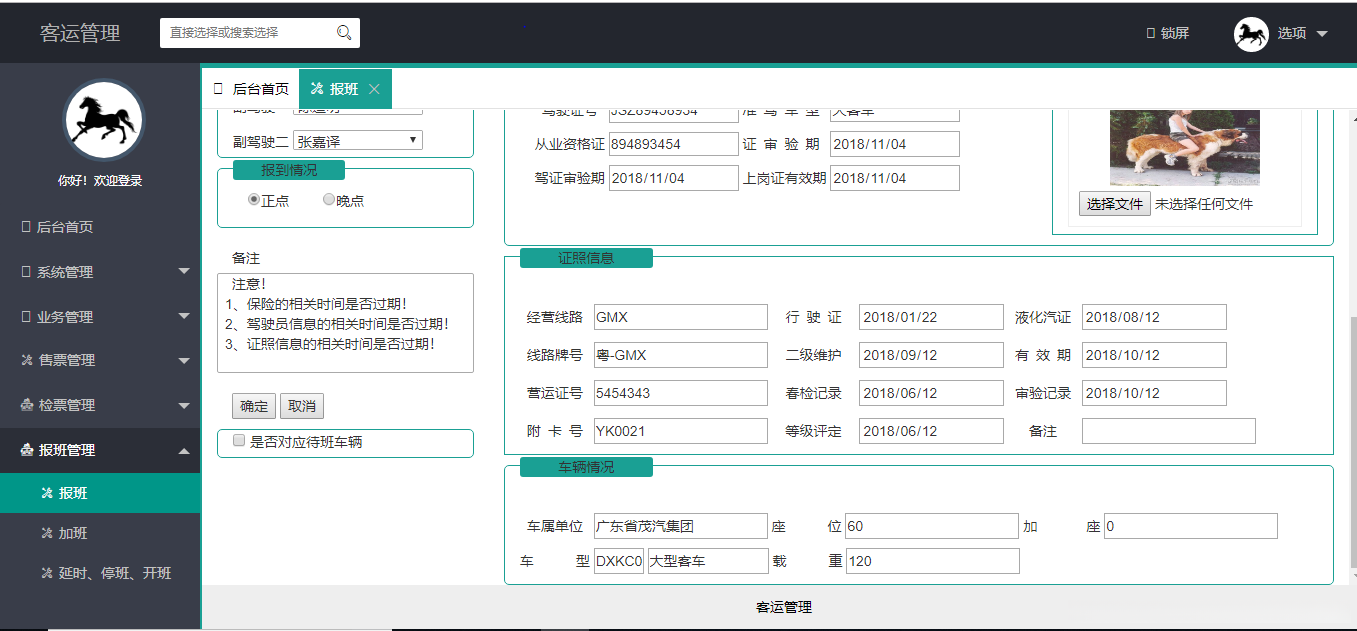This screenshot has width=1357, height=631.
Task: Click the horse avatar in the top bar
Action: (1251, 34)
